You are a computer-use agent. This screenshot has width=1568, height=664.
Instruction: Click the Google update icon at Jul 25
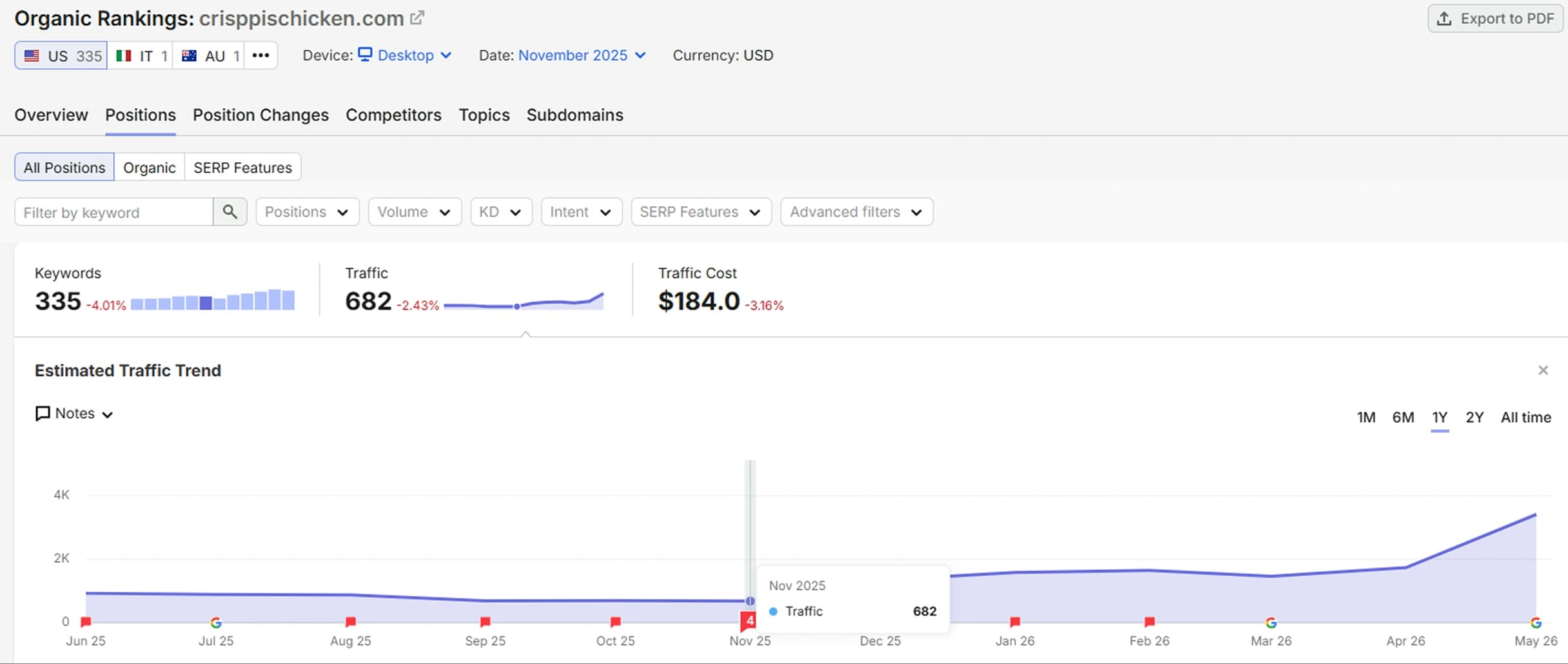pos(216,623)
